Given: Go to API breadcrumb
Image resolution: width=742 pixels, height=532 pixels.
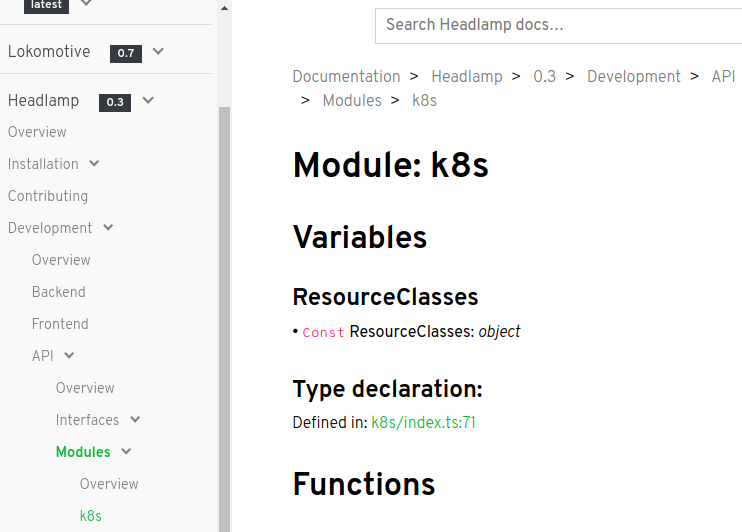Looking at the screenshot, I should click(x=724, y=76).
